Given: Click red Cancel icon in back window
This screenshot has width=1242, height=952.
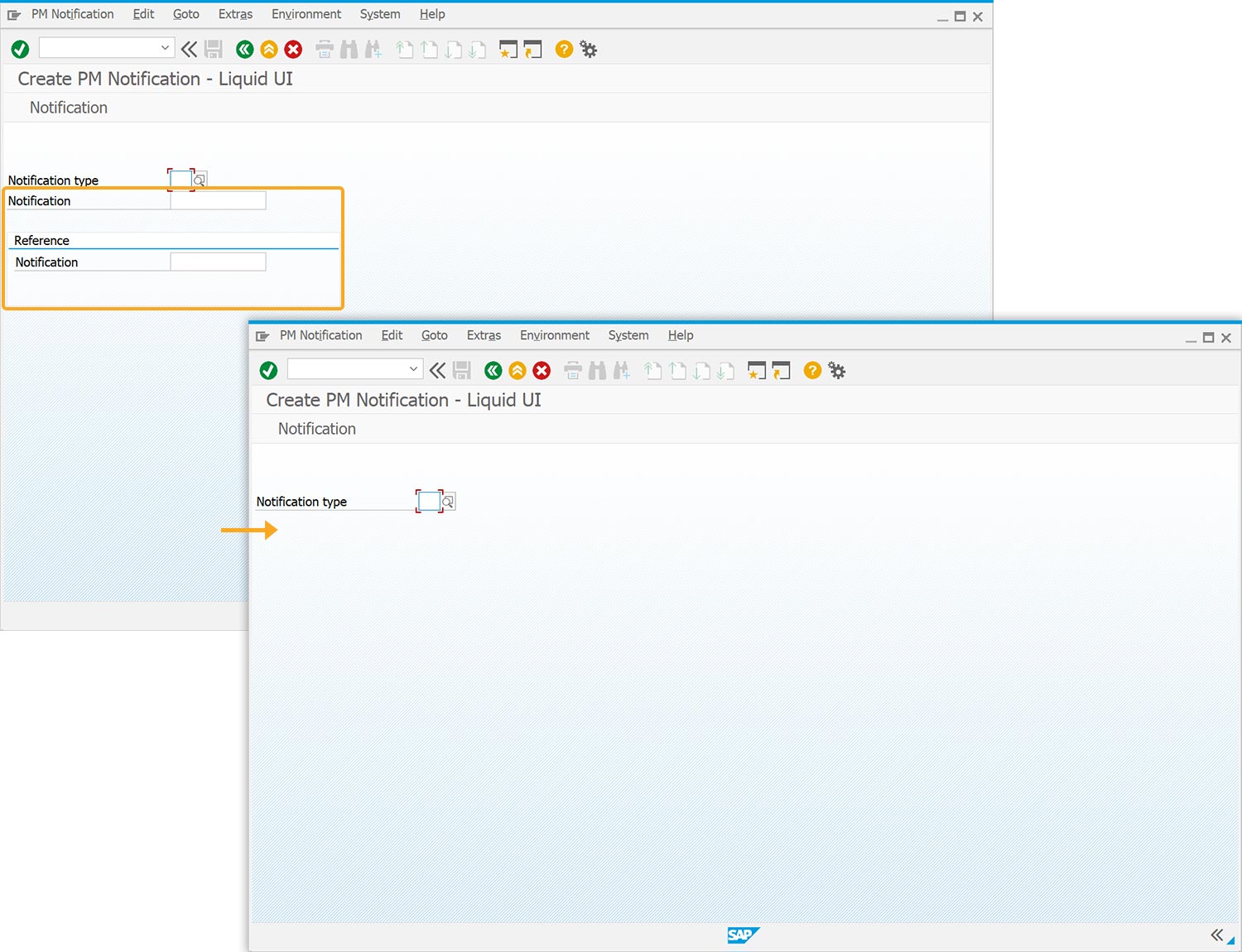Looking at the screenshot, I should pos(293,50).
